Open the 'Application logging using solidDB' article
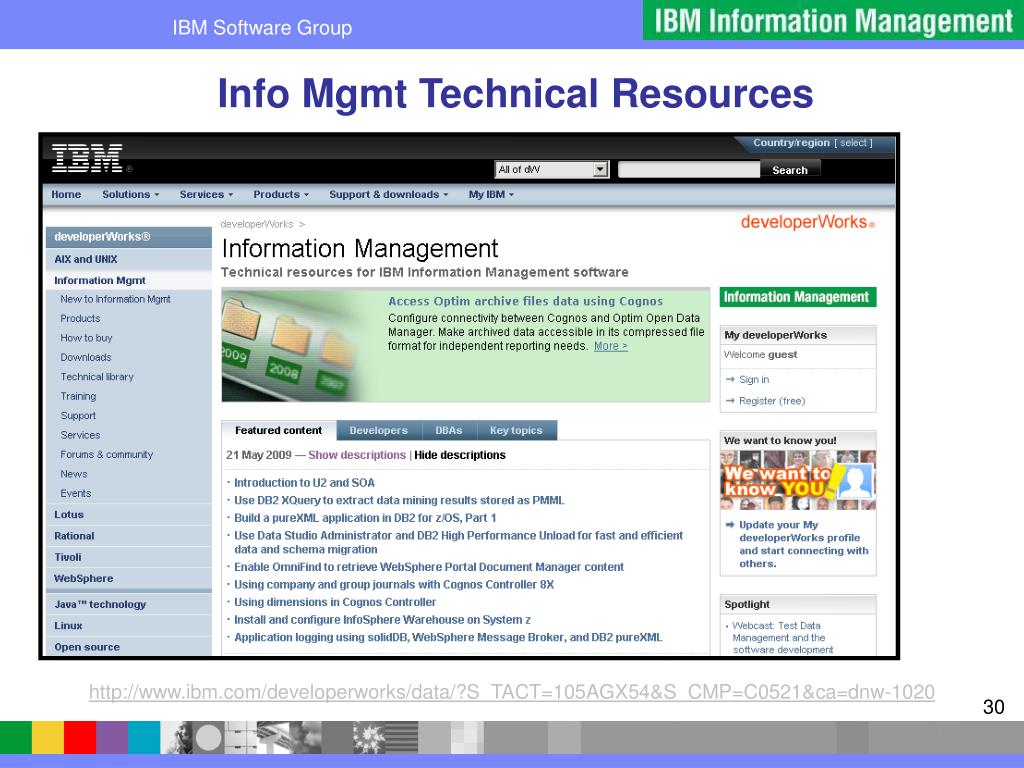This screenshot has height=768, width=1024. 448,638
